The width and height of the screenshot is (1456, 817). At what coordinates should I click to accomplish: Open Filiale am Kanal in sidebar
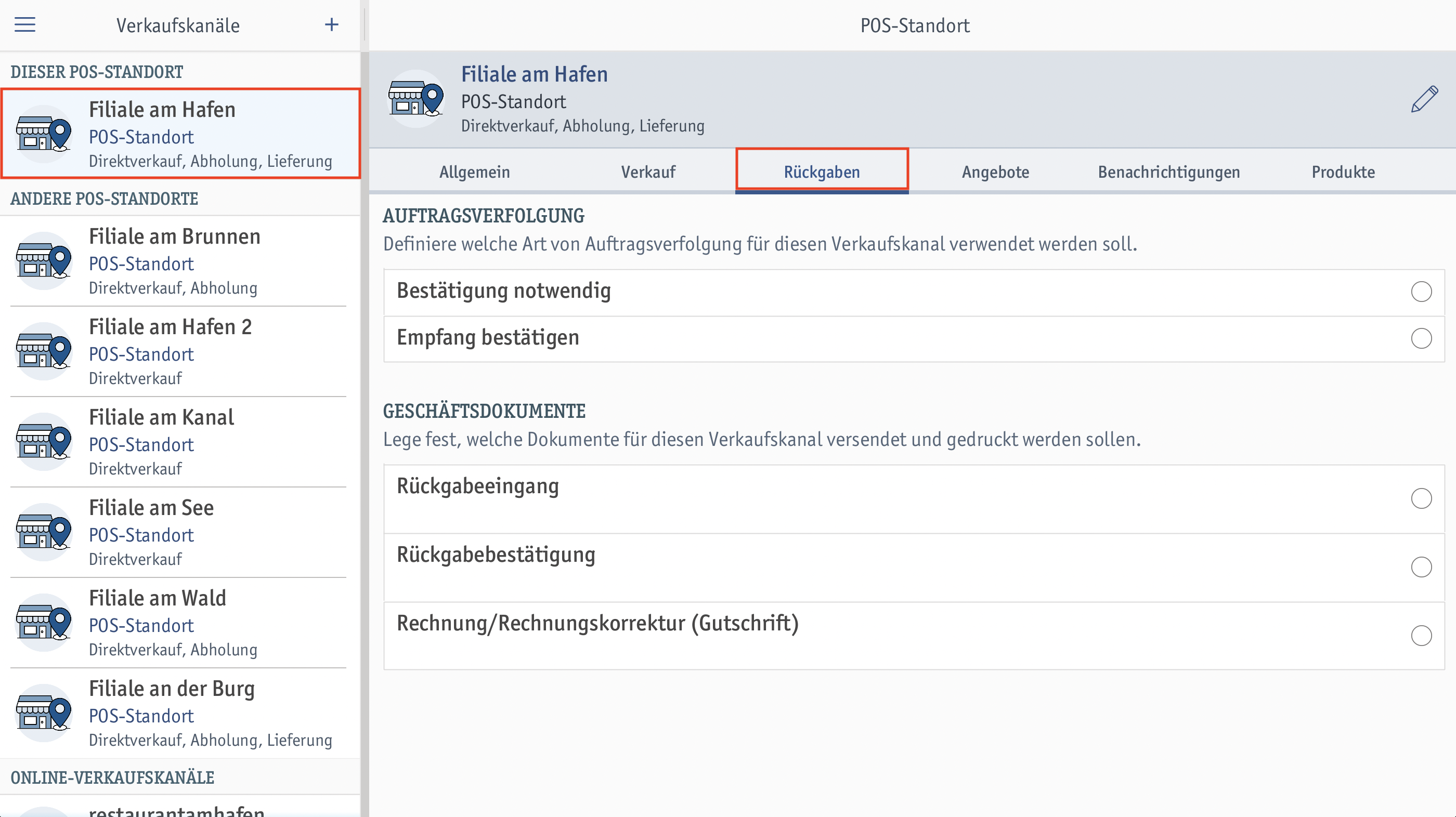180,442
